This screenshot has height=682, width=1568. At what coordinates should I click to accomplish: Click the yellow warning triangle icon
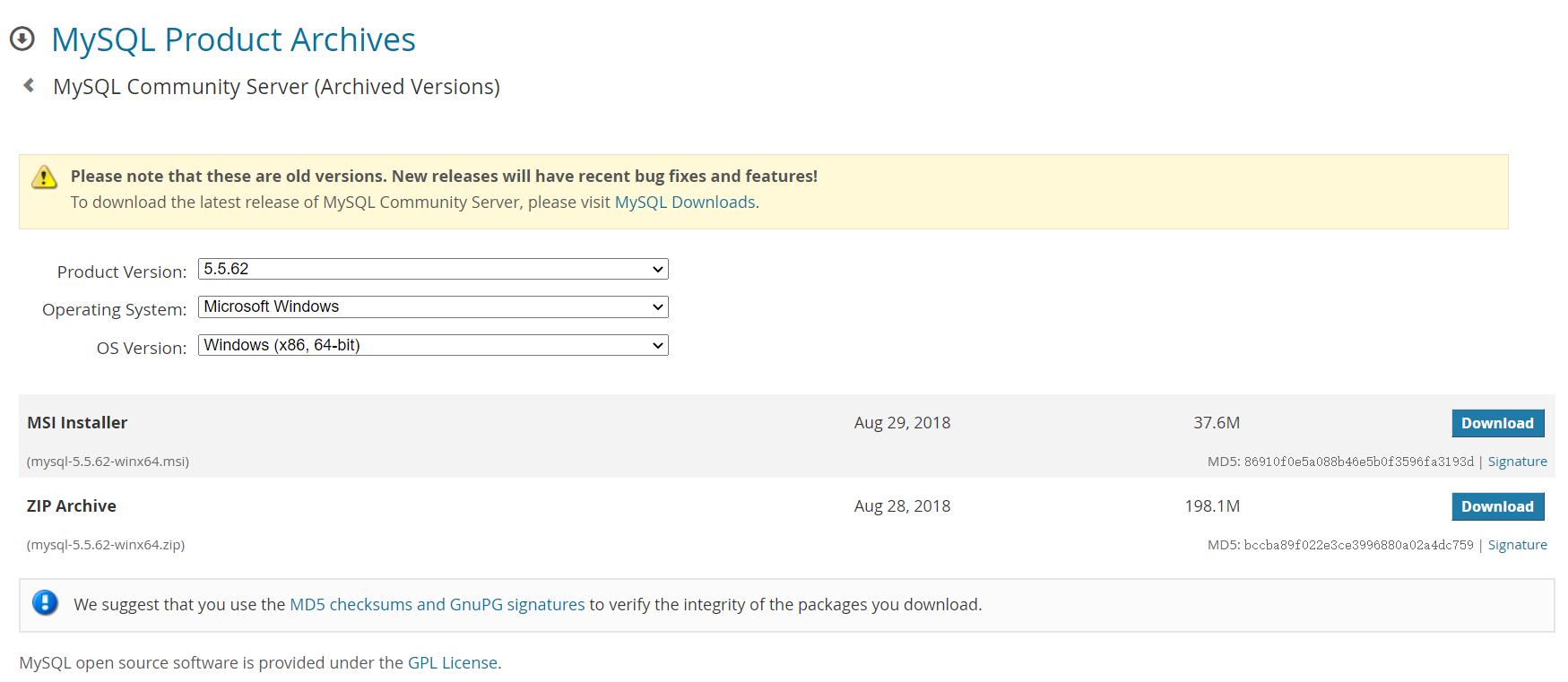[x=44, y=177]
